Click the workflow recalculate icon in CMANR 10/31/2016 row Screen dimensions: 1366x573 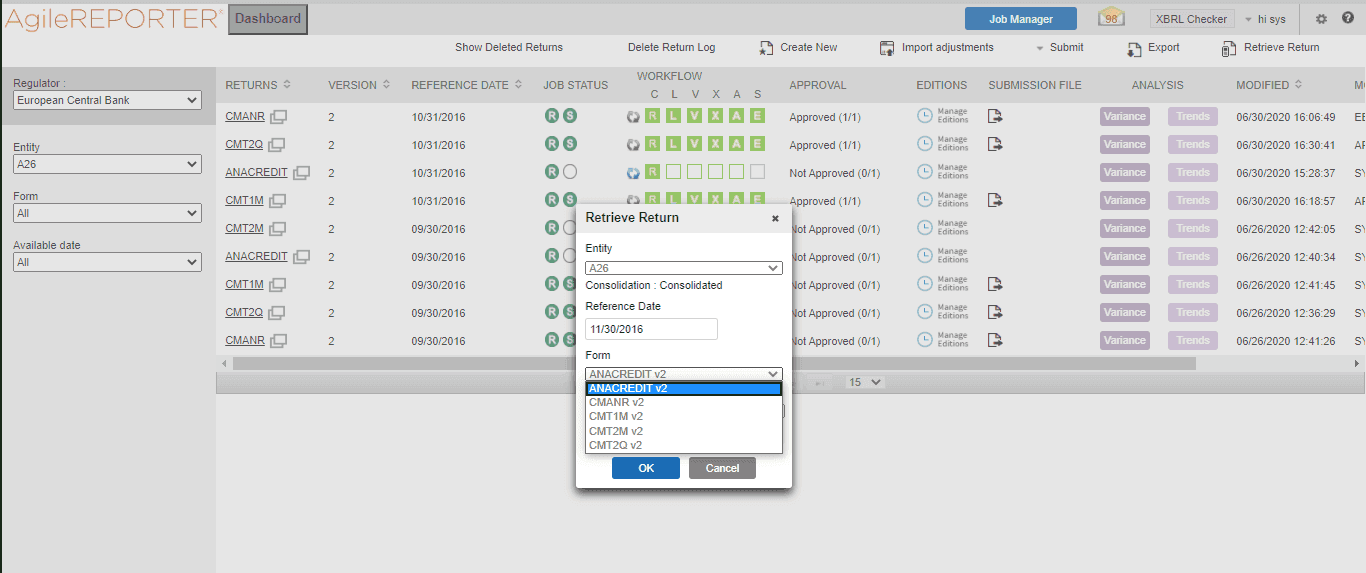(x=632, y=116)
